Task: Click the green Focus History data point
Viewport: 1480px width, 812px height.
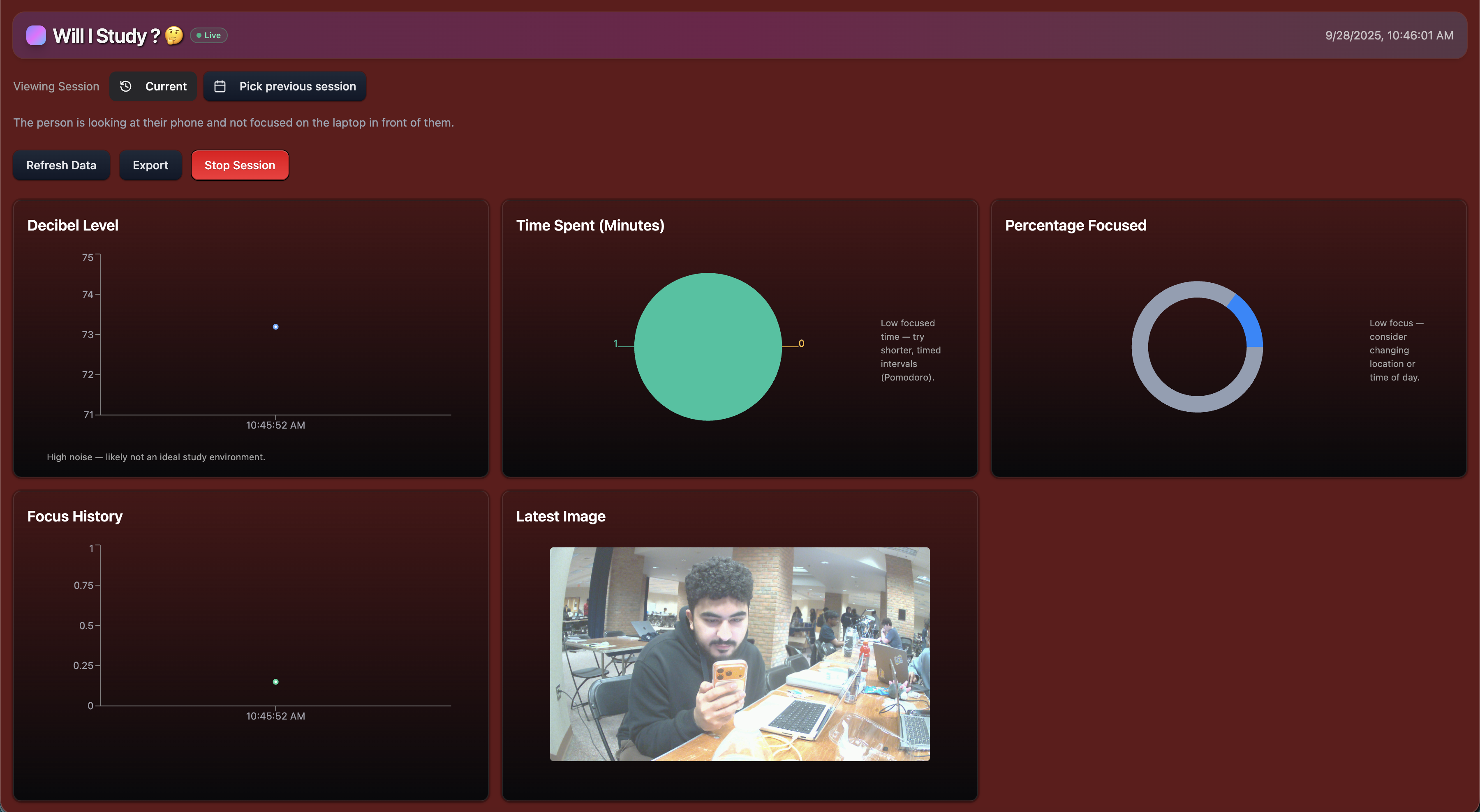Action: click(276, 682)
